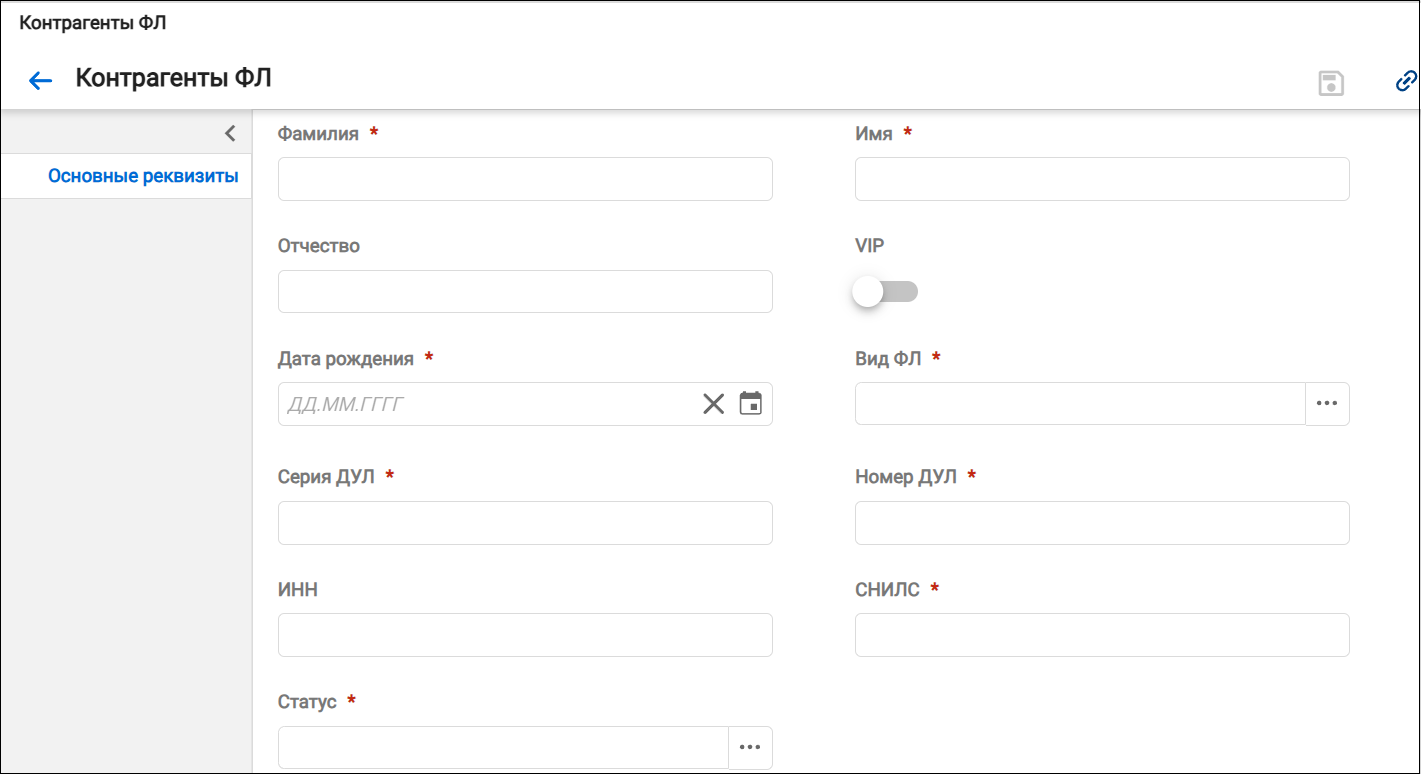The width and height of the screenshot is (1421, 774).
Task: Click the СНИЛС input field
Action: point(1102,635)
